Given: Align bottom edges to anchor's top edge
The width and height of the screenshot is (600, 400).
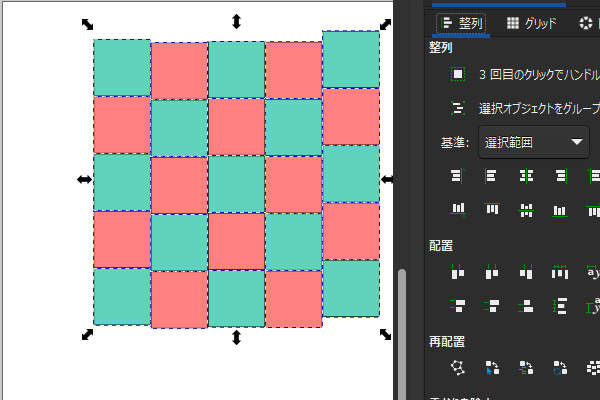Looking at the screenshot, I should [458, 209].
